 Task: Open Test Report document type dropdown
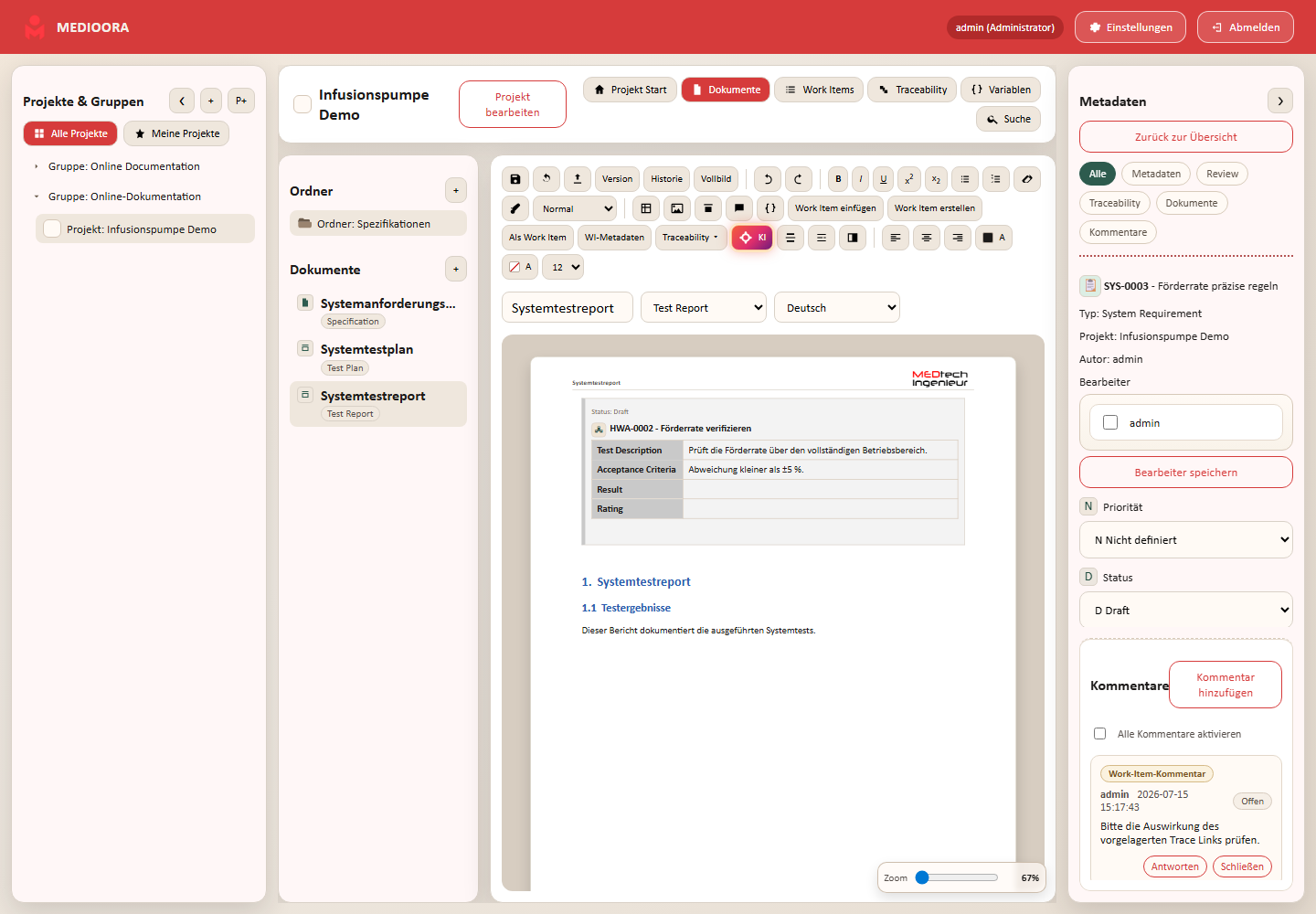[x=704, y=307]
